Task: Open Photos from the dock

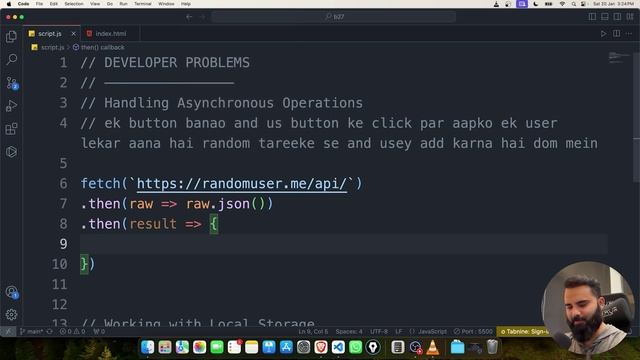Action: click(200, 347)
